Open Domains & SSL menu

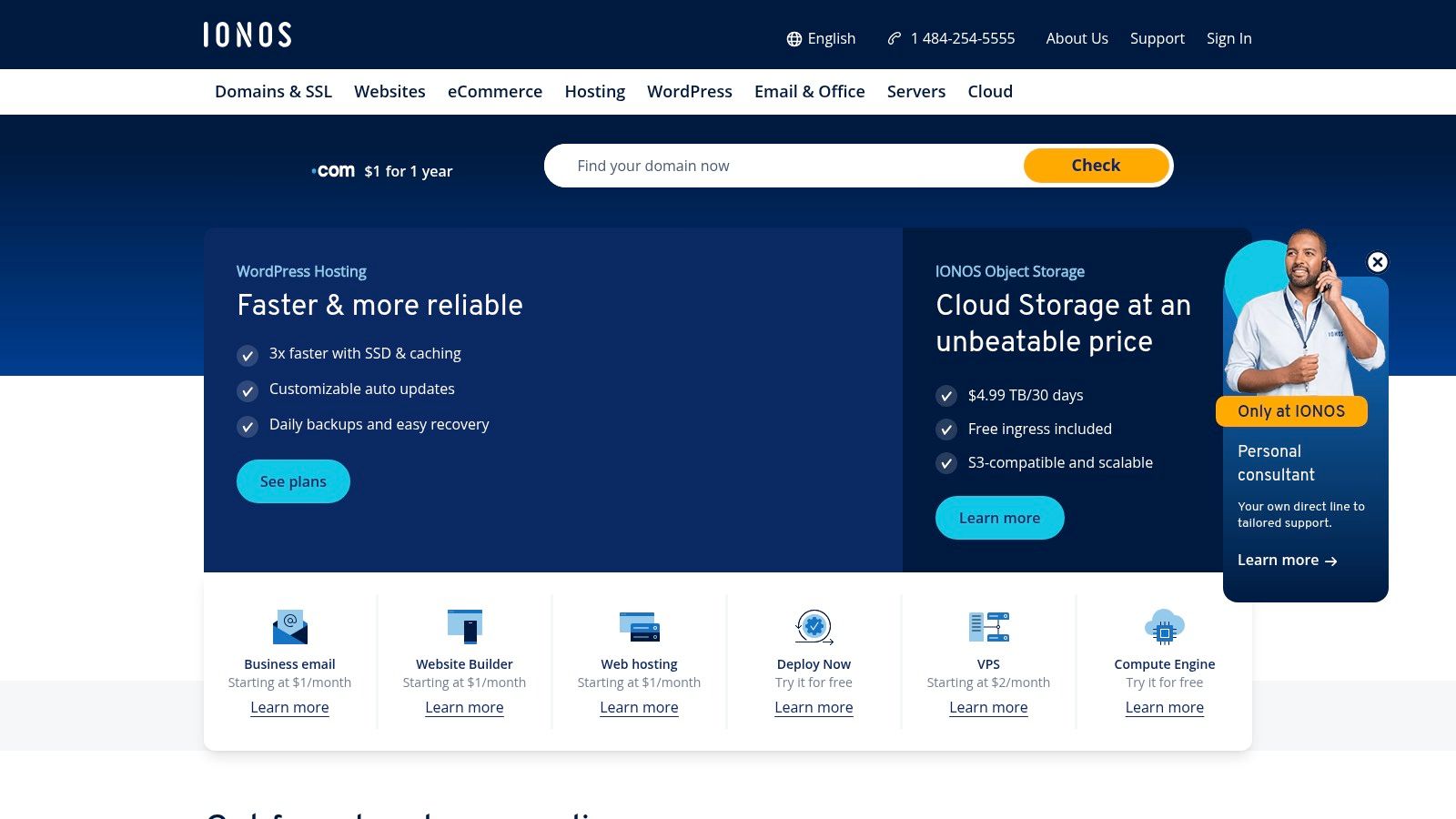273,91
